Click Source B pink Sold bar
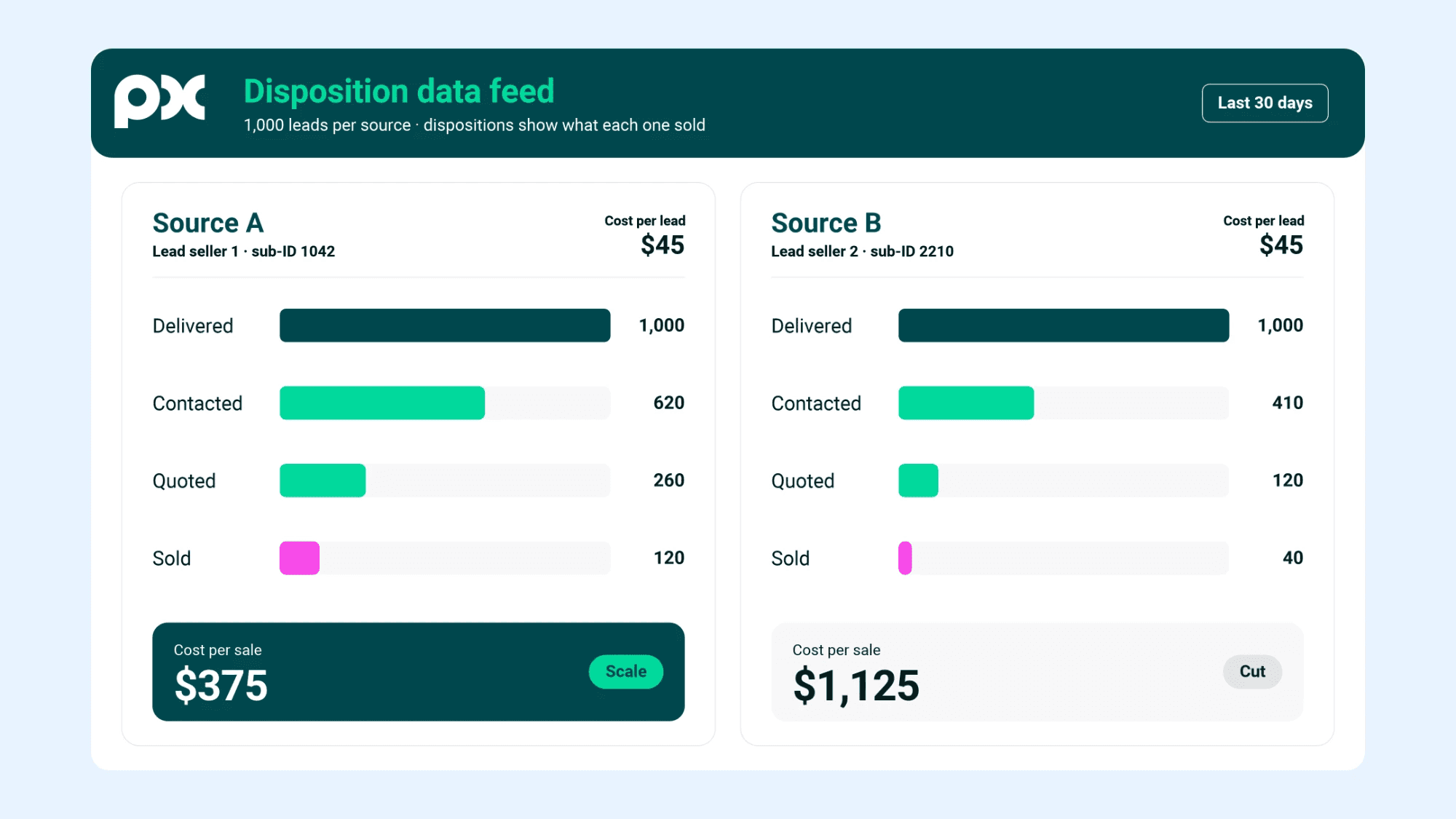The image size is (1456, 819). (x=905, y=558)
